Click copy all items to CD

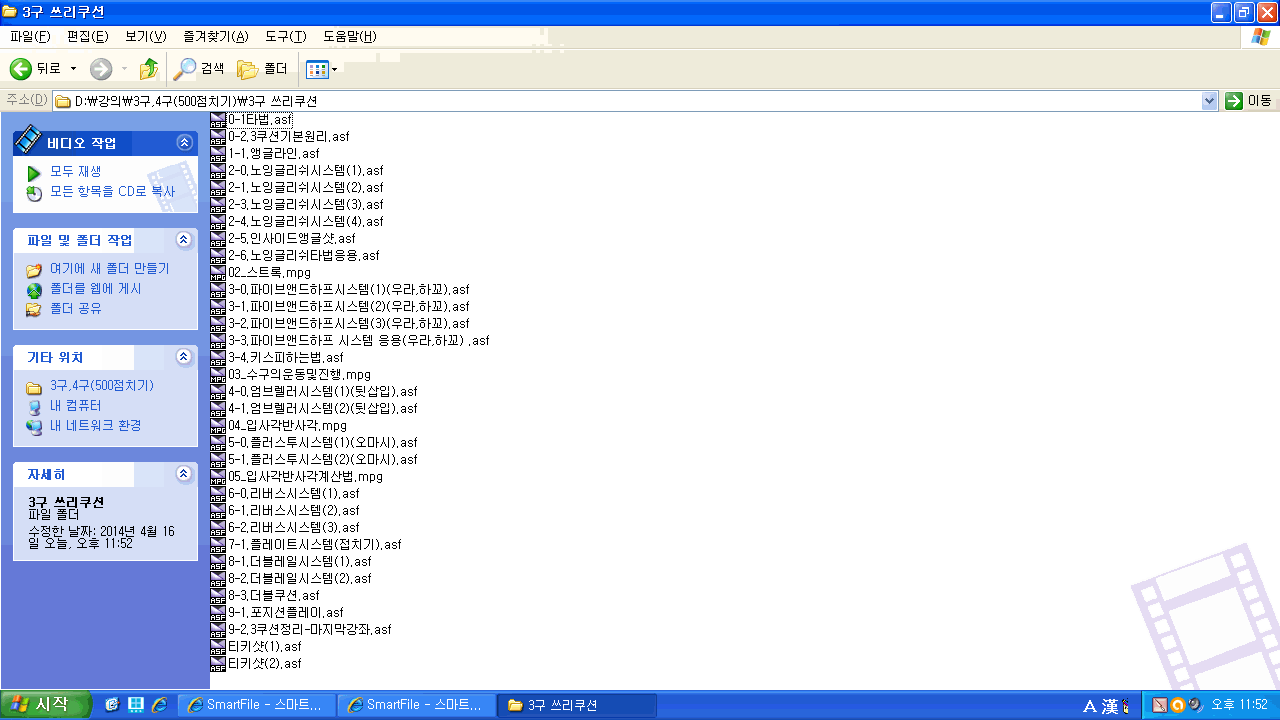[34, 192]
